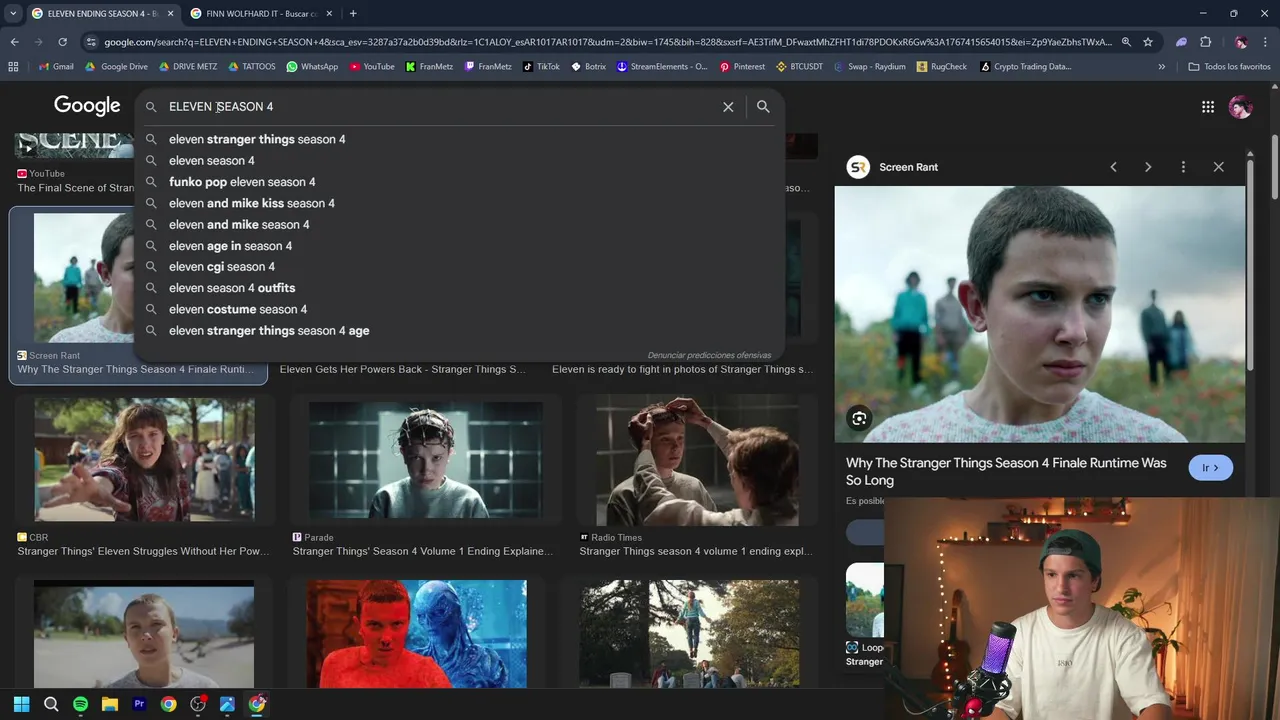Click in the Google search text field
1280x720 pixels.
tap(440, 107)
